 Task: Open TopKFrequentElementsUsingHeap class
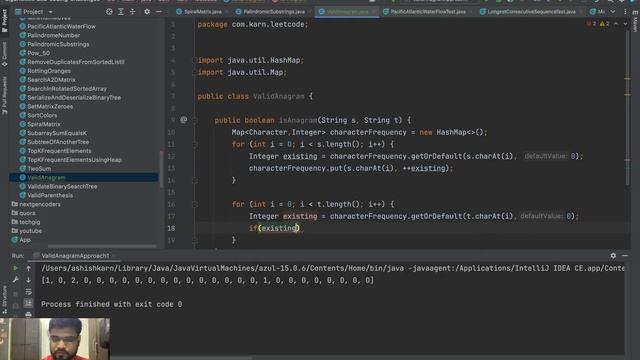pyautogui.click(x=74, y=160)
